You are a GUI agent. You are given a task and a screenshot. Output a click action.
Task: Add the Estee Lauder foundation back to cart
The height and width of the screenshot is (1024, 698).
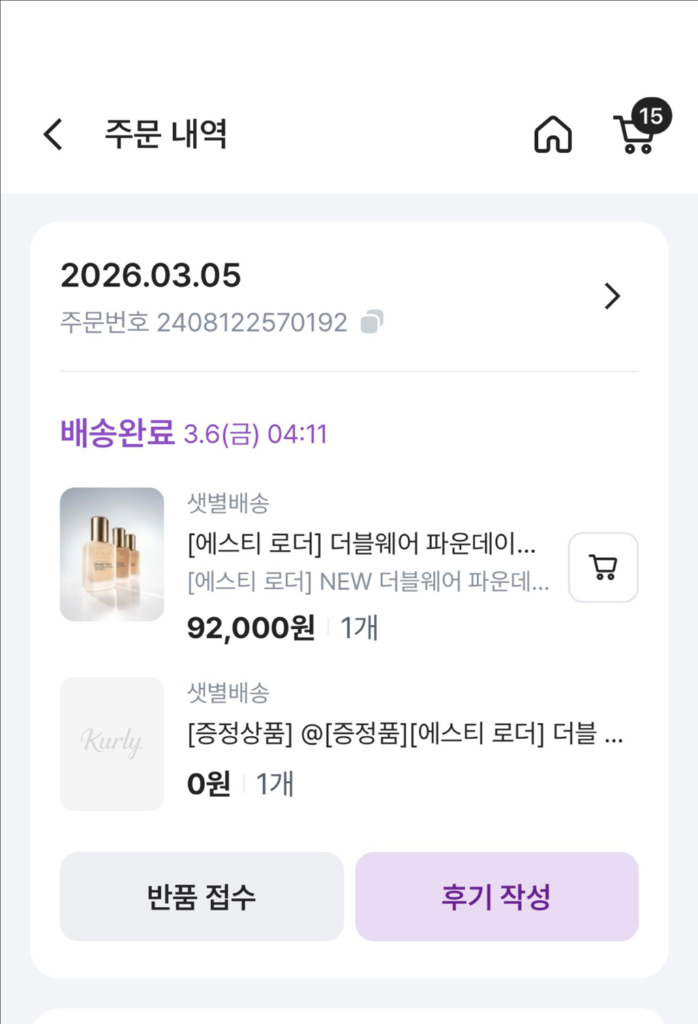[x=603, y=567]
